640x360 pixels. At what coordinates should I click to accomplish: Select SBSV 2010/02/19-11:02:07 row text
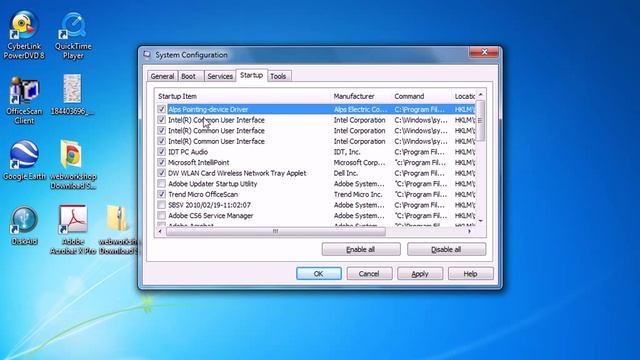[209, 205]
